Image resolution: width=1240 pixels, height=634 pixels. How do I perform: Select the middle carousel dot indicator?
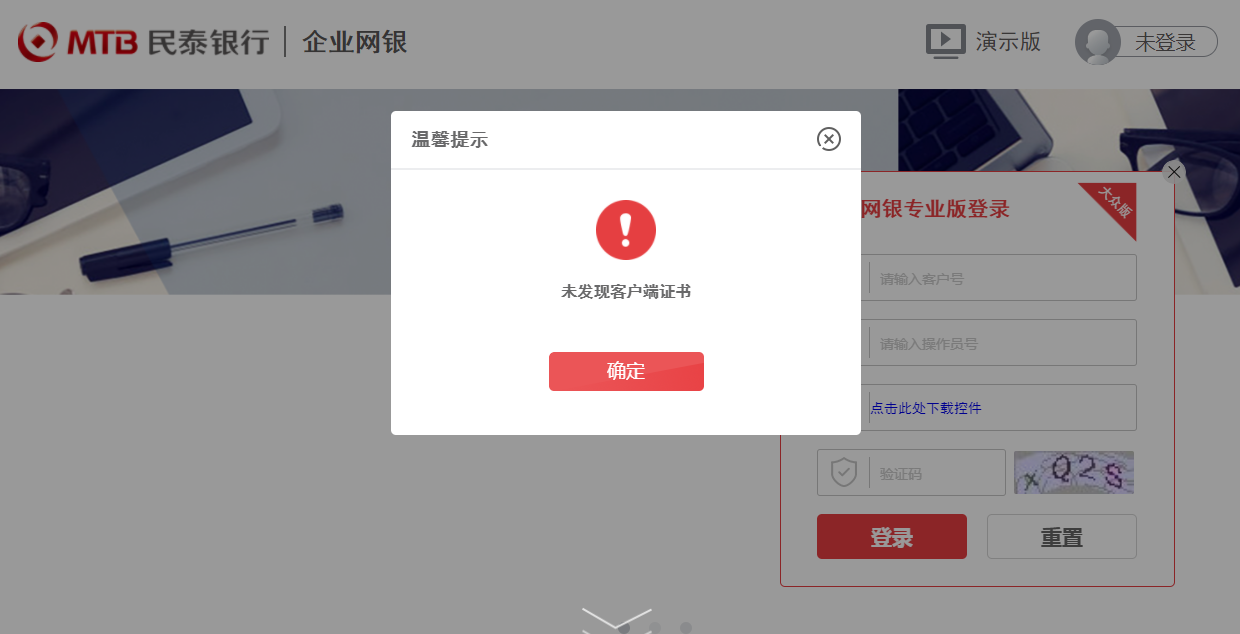655,628
